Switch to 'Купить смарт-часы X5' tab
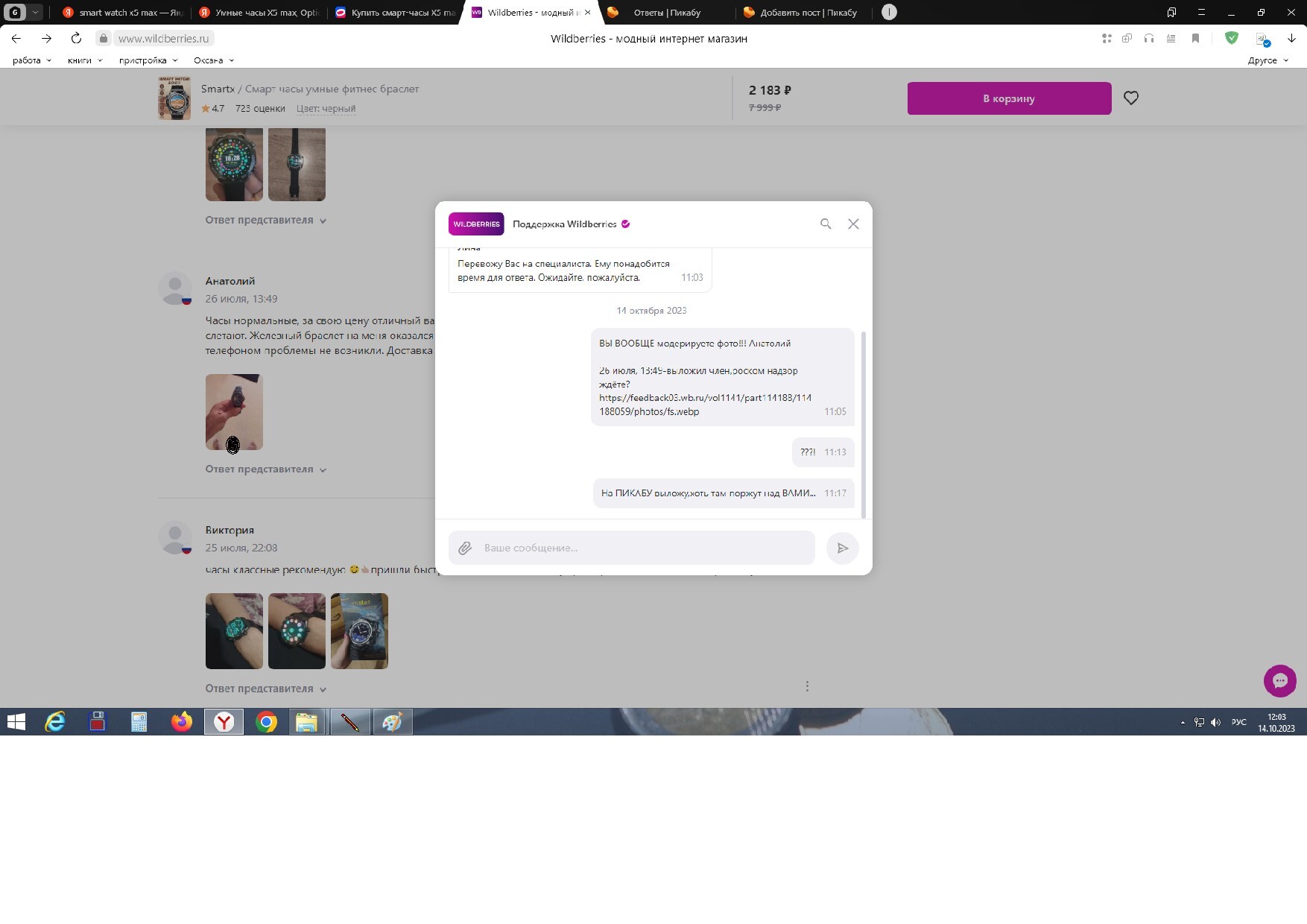 pos(395,12)
